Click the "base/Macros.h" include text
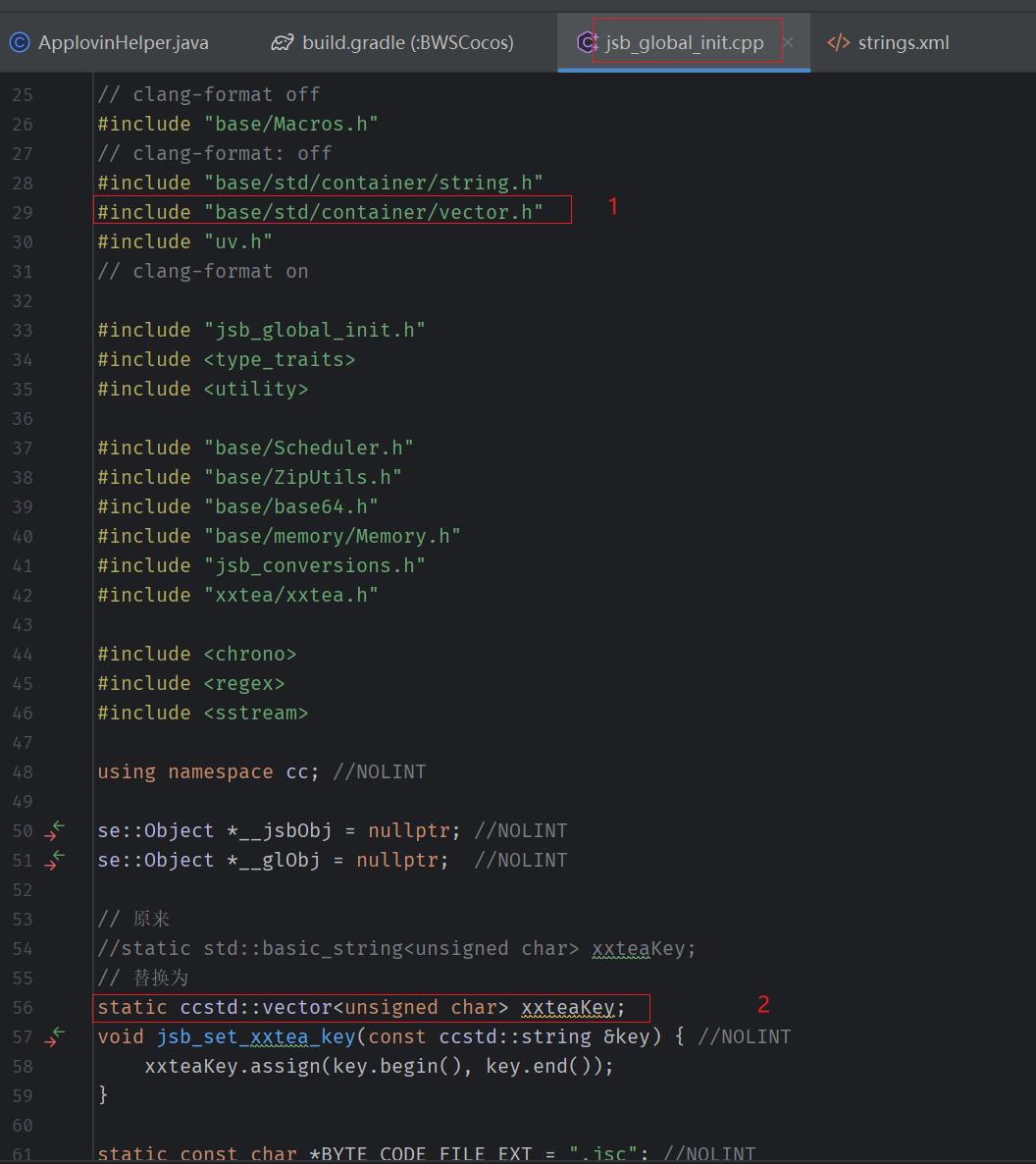1036x1164 pixels. 291,124
